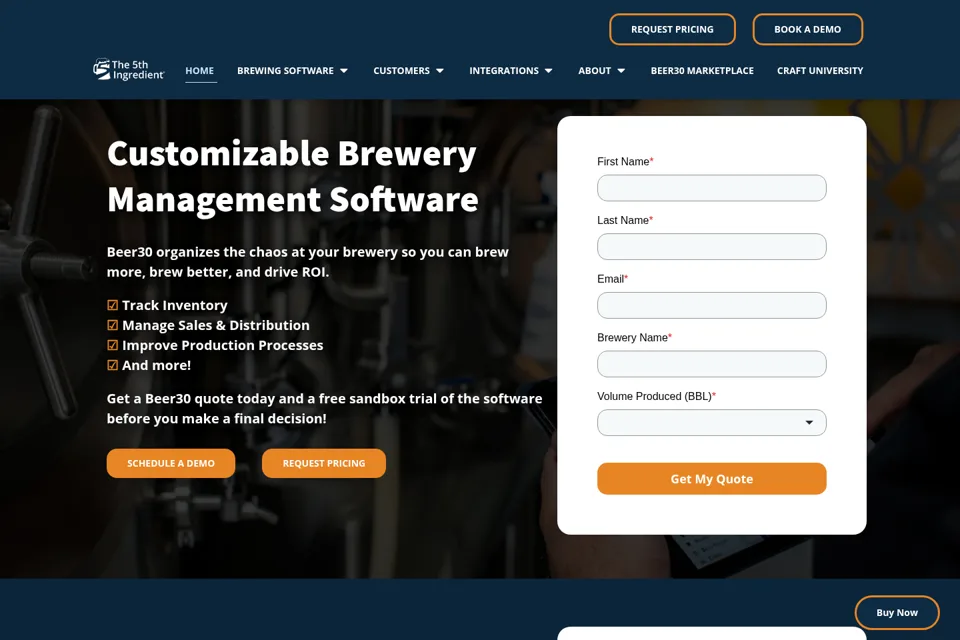
Task: Visit Craft University page
Action: (820, 71)
